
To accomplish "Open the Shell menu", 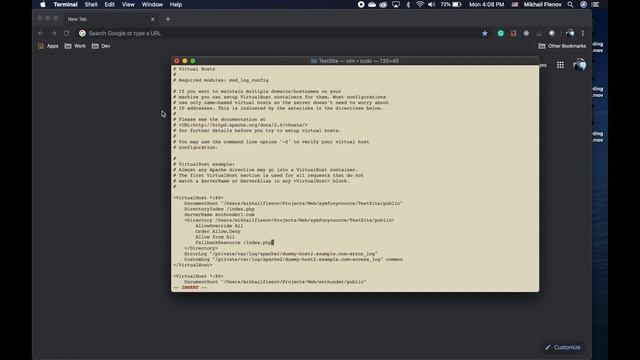I will coord(91,4).
